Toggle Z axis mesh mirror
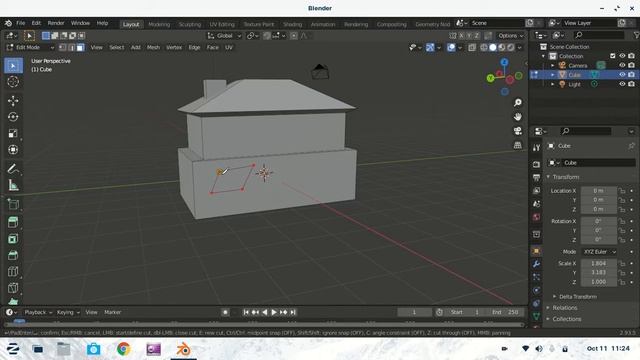Screen dimensions: 640x360 [x=476, y=36]
